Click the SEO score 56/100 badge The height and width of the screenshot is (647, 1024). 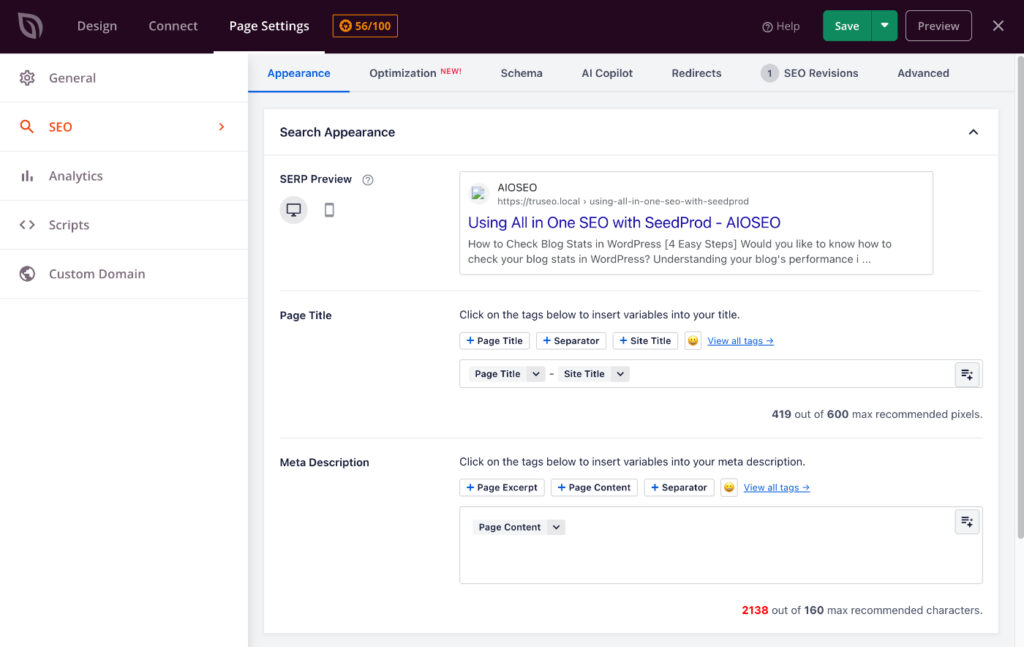[365, 26]
